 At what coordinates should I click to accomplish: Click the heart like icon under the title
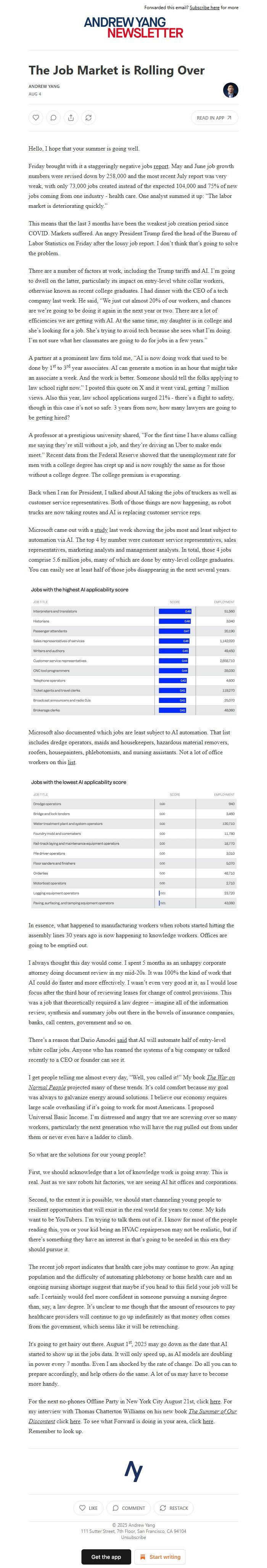(36, 117)
